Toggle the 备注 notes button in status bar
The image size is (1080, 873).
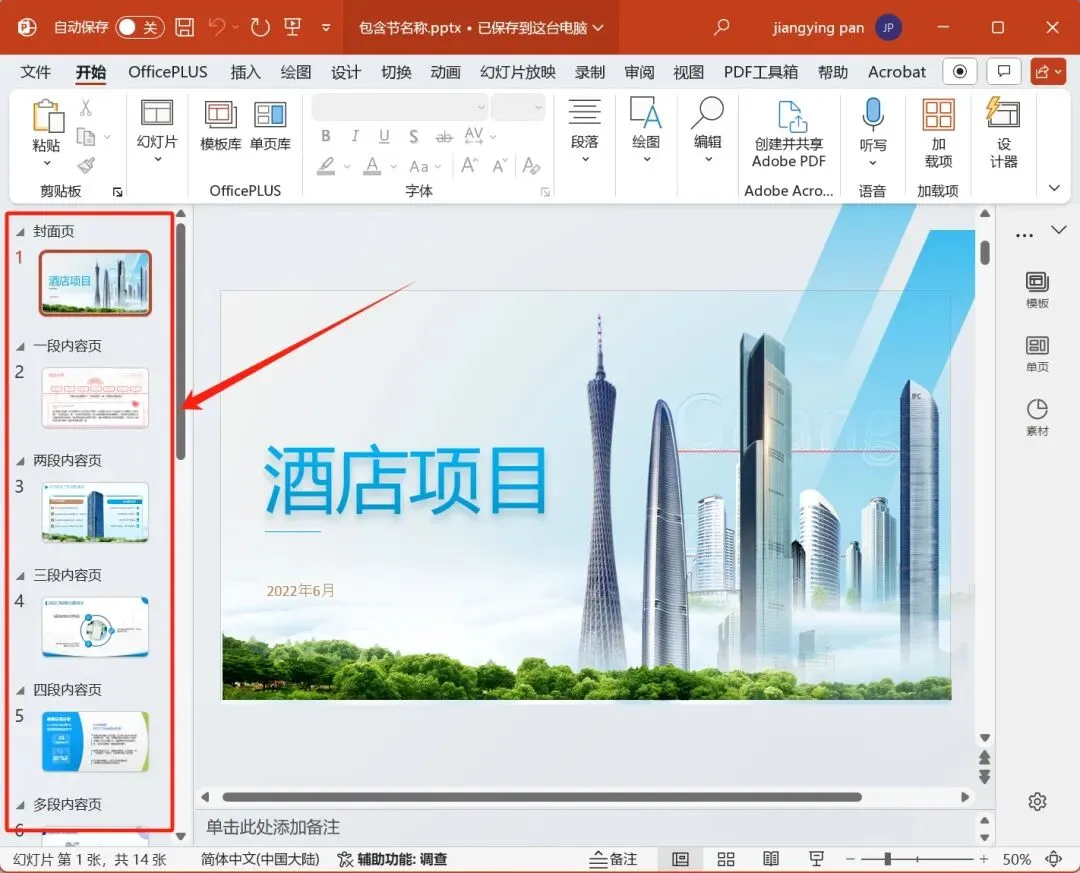tap(613, 859)
